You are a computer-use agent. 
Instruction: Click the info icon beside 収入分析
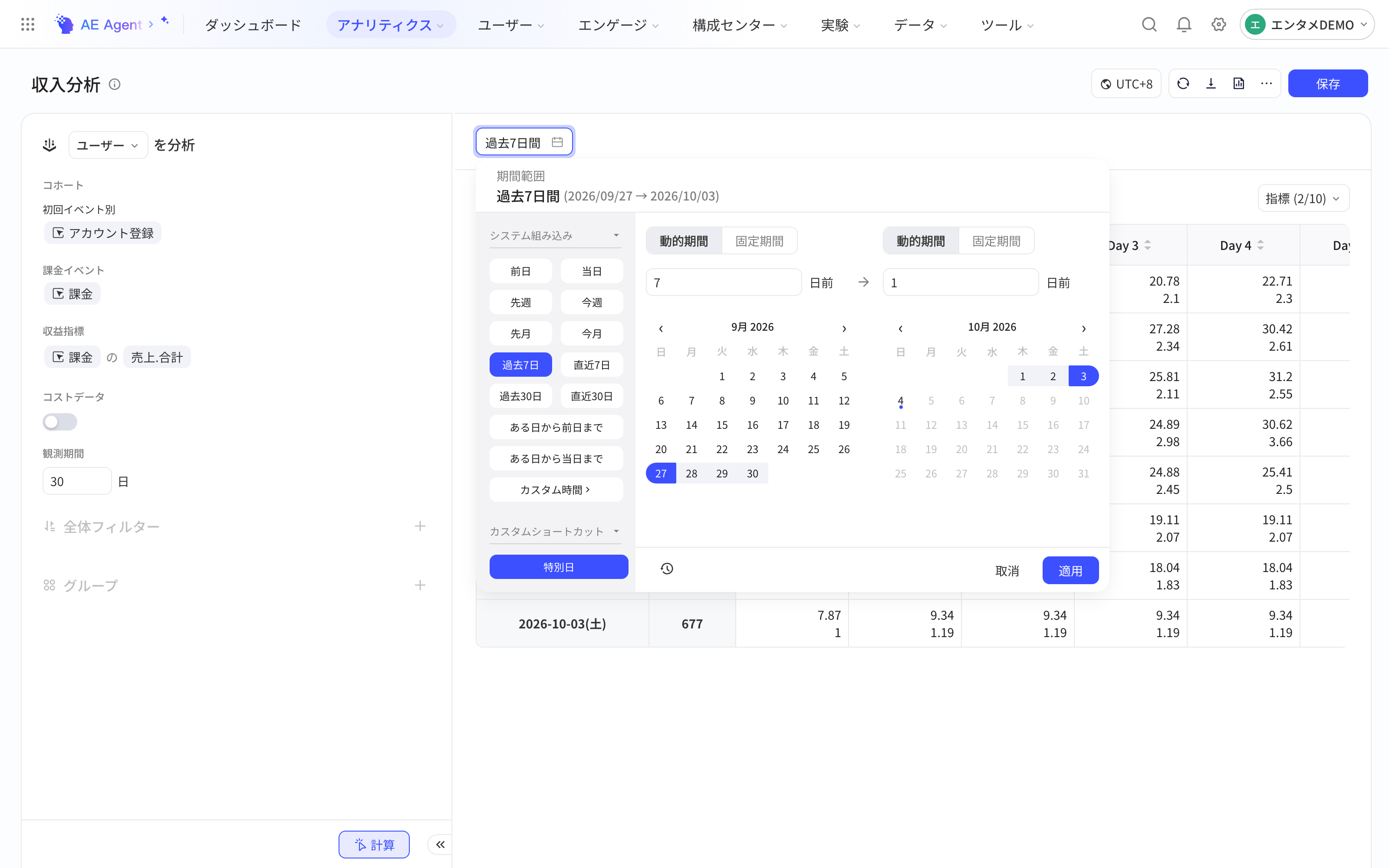point(115,84)
